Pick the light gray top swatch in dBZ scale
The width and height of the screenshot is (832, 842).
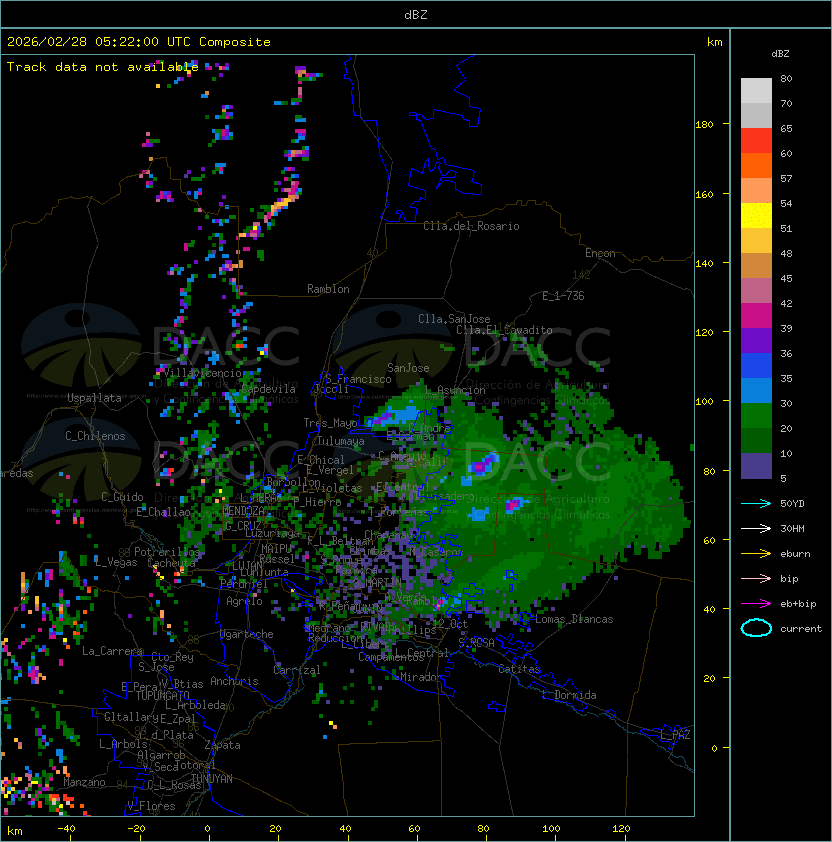(x=756, y=91)
